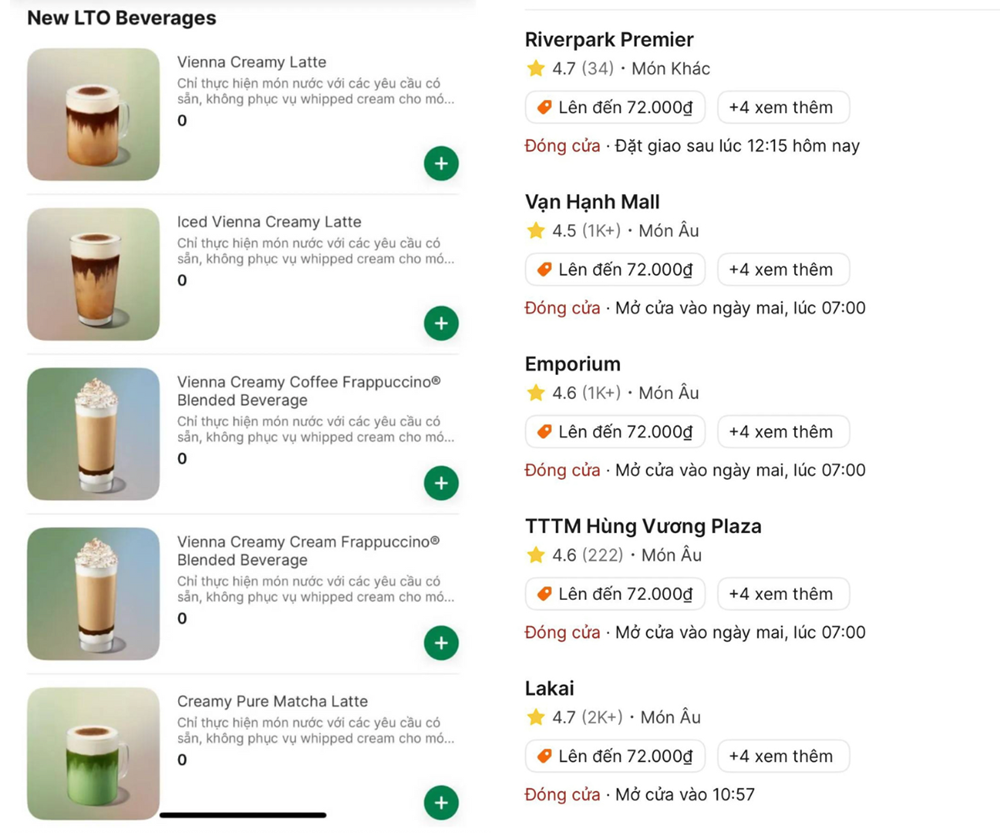This screenshot has height=833, width=1000.
Task: Click the star icon next to Lakai rating
Action: pos(536,717)
